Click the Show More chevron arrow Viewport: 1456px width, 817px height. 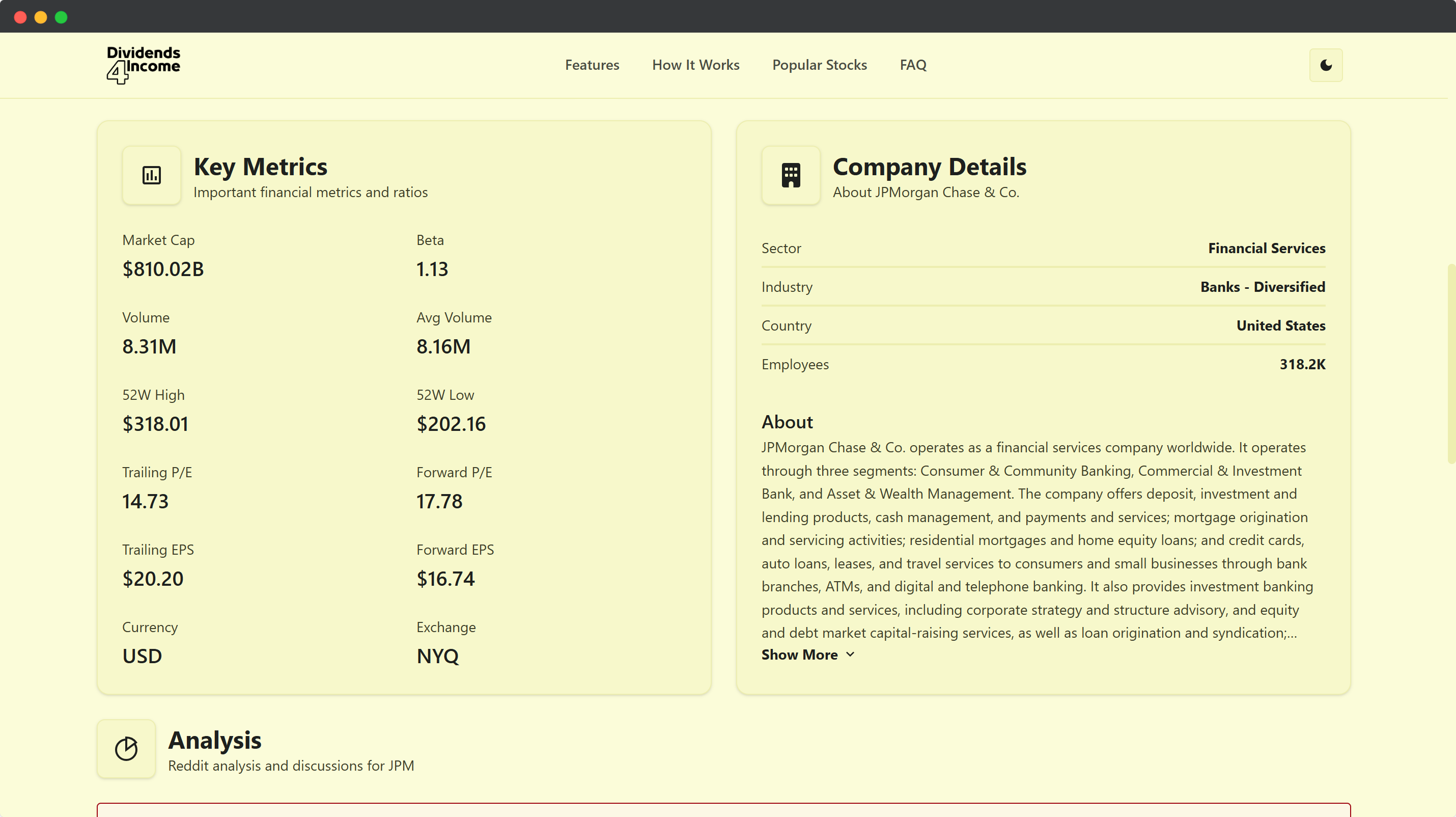(x=850, y=655)
